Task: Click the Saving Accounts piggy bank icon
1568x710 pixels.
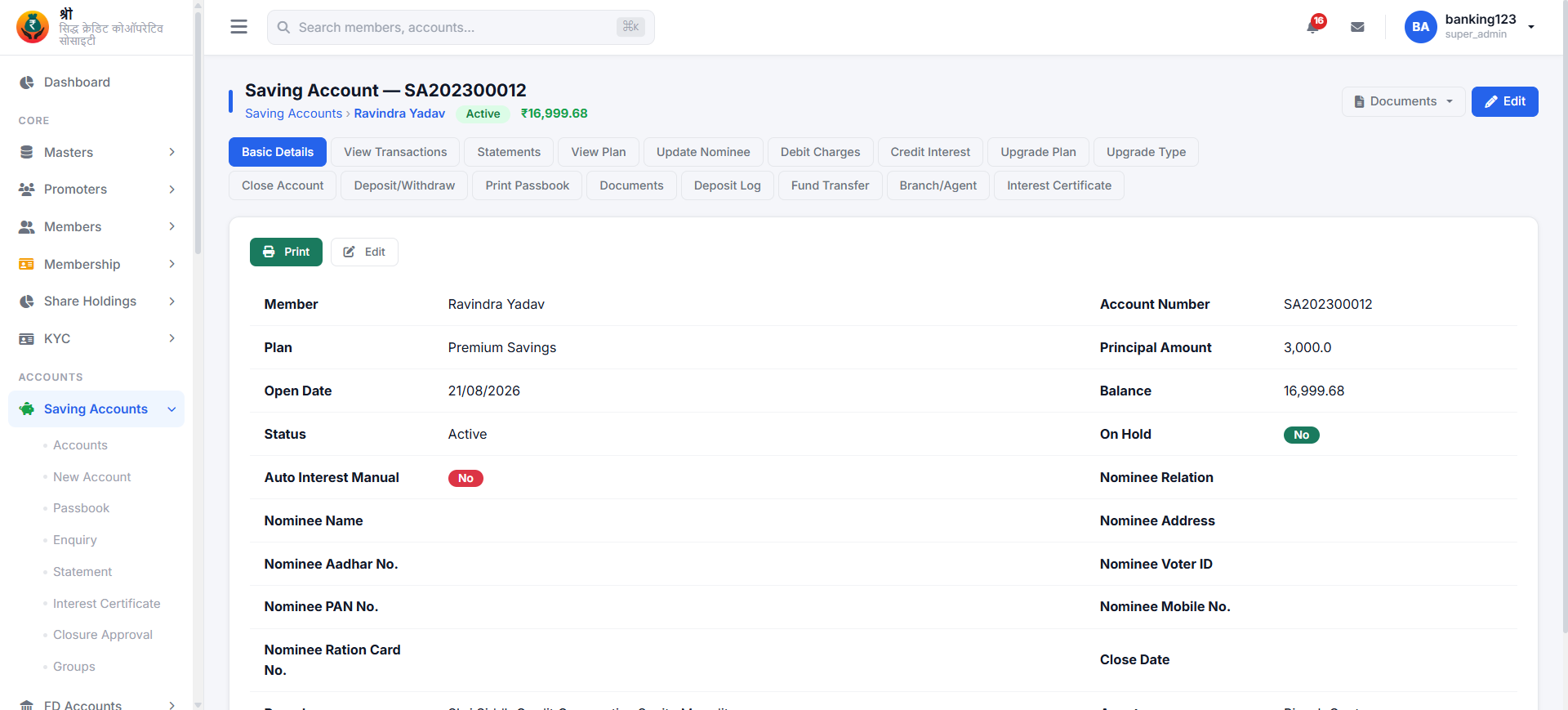Action: 27,409
